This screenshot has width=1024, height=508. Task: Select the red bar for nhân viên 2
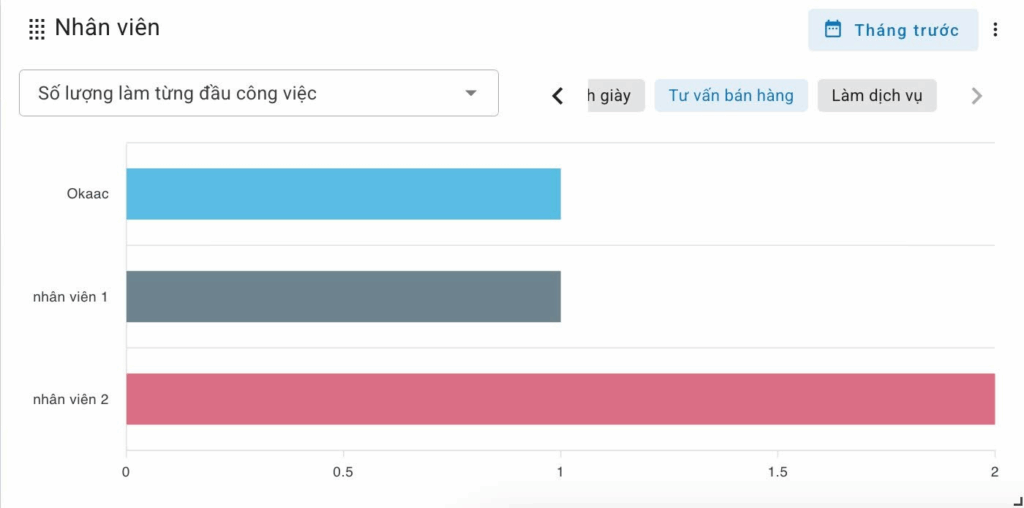pyautogui.click(x=560, y=399)
